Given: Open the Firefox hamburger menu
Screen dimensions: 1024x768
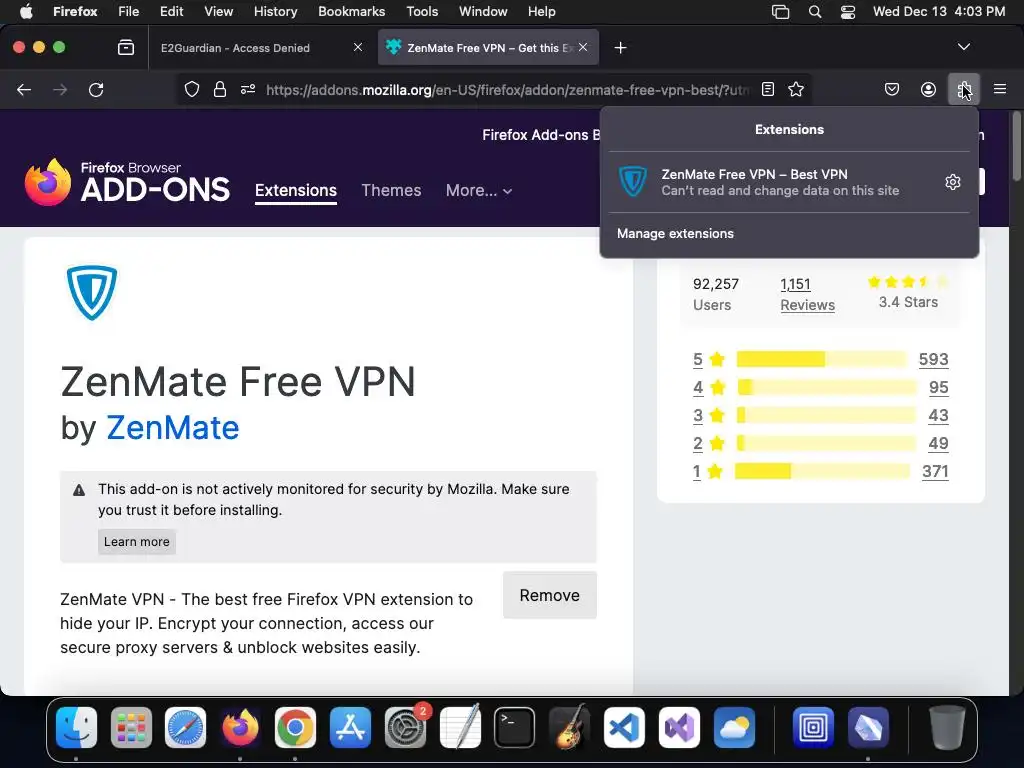Looking at the screenshot, I should pyautogui.click(x=1000, y=89).
